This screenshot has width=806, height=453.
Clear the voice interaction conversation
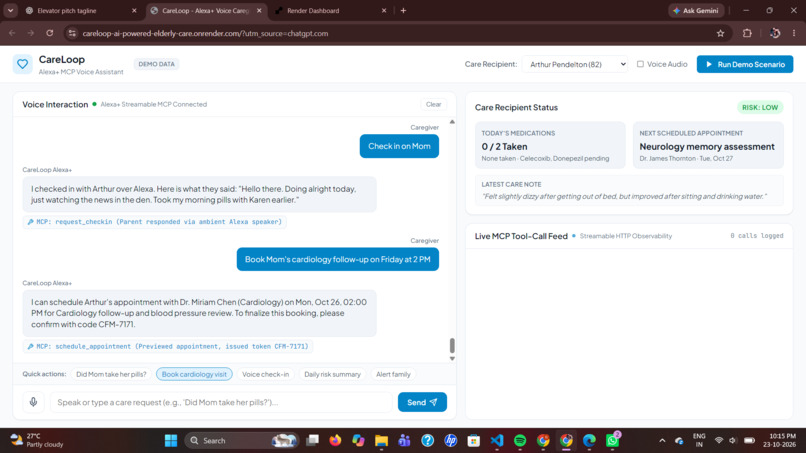[433, 104]
